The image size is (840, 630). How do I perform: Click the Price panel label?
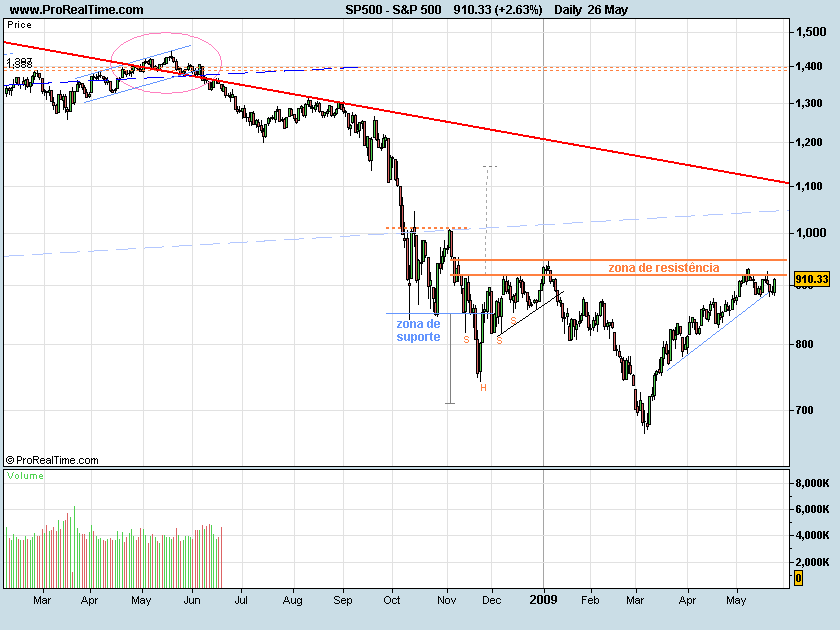pos(19,25)
